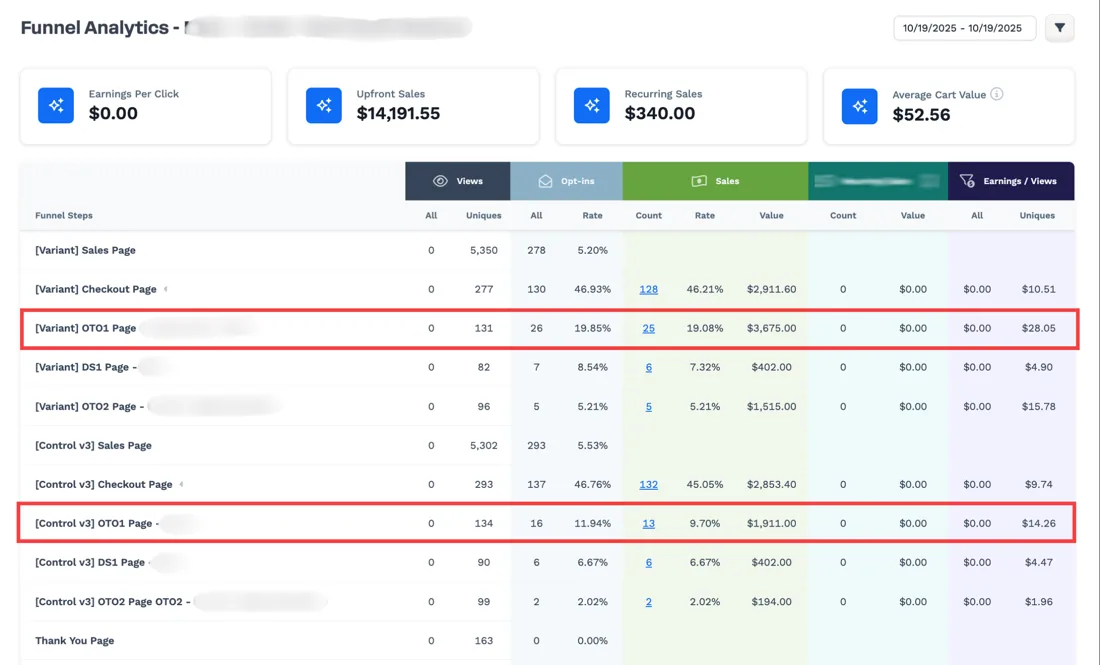Click the $194.00 sales value cell
Viewport: 1100px width, 665px height.
point(771,602)
